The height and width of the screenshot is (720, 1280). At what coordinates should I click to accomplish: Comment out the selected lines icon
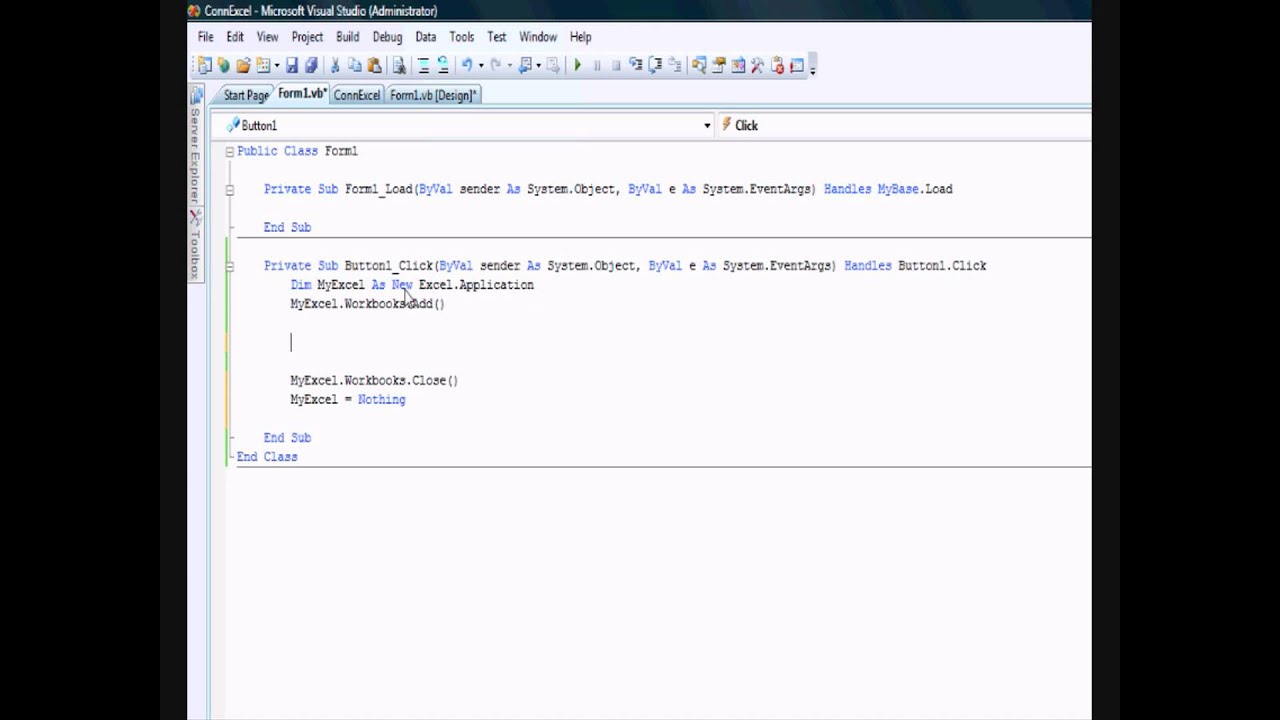point(423,66)
